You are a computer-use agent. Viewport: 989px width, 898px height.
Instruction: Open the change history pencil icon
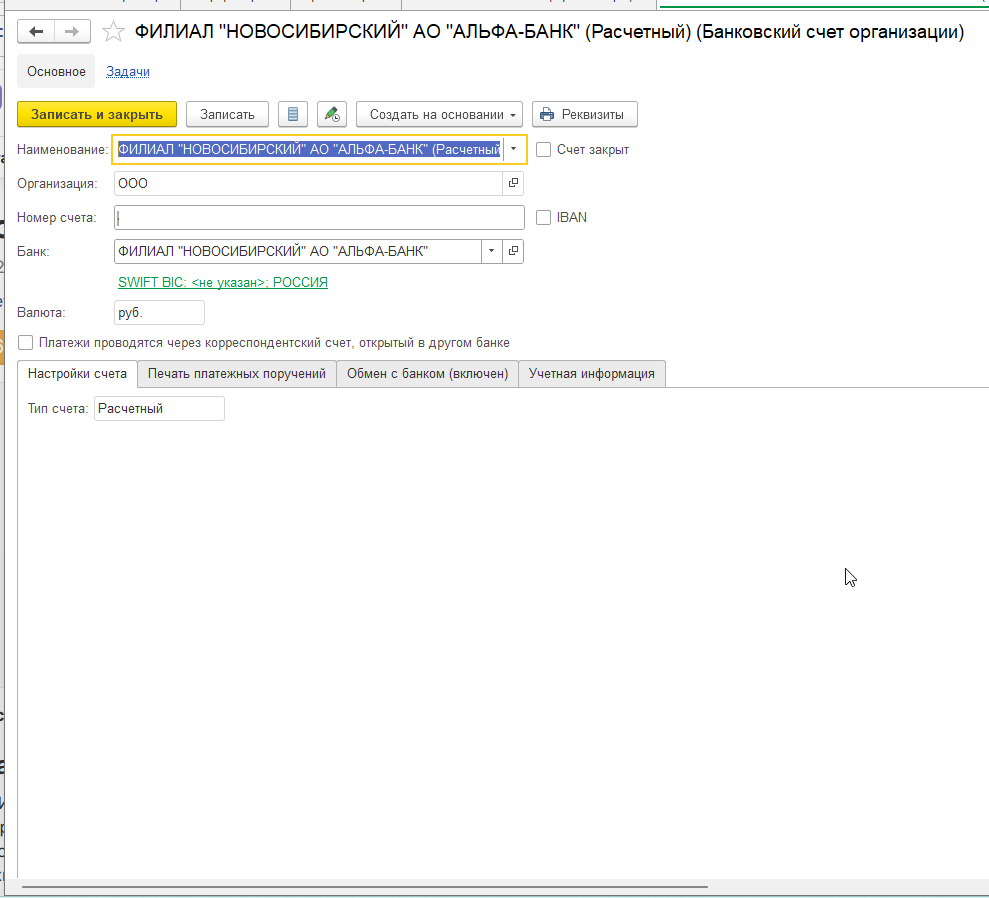coord(332,114)
